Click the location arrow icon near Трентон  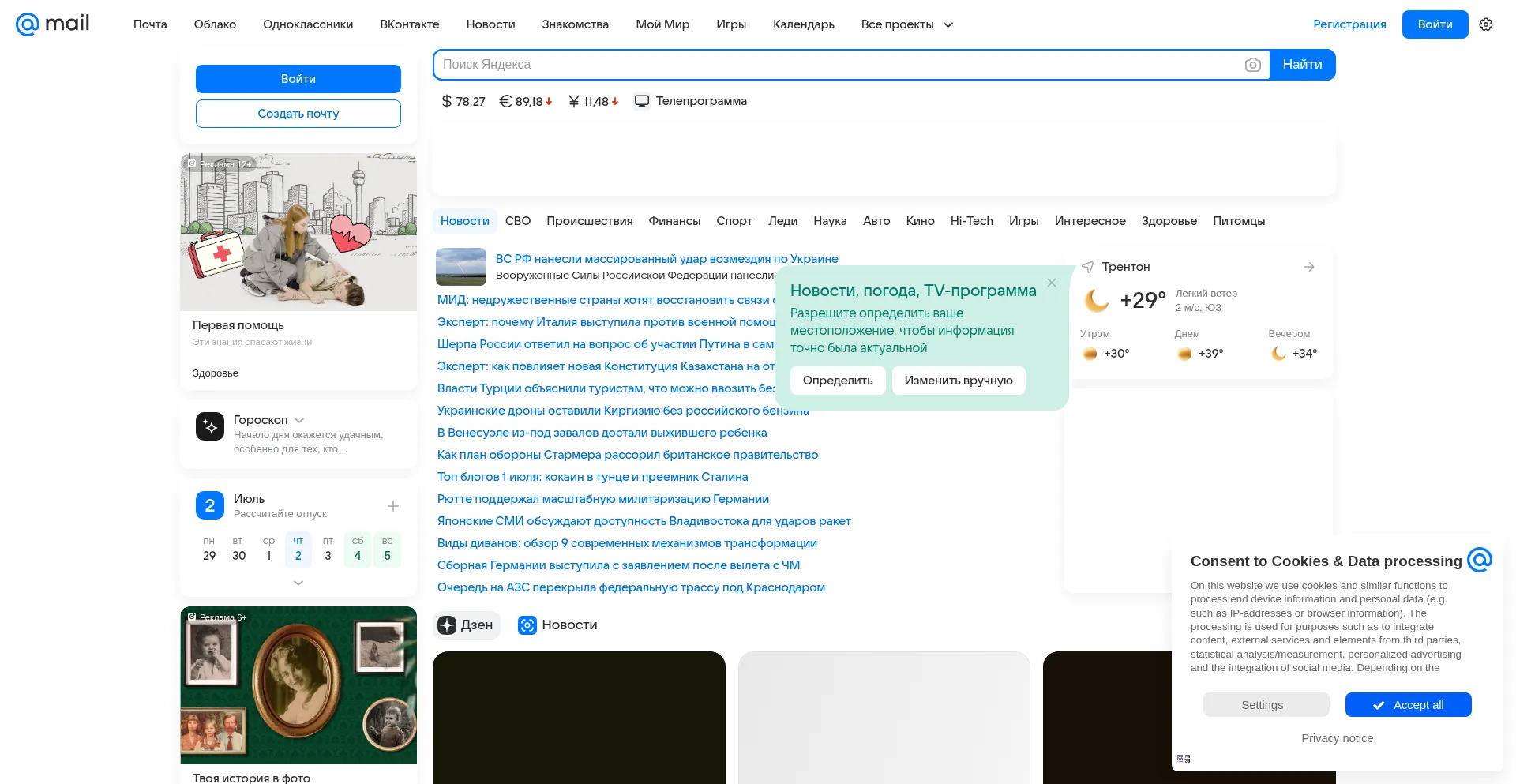pos(1088,267)
